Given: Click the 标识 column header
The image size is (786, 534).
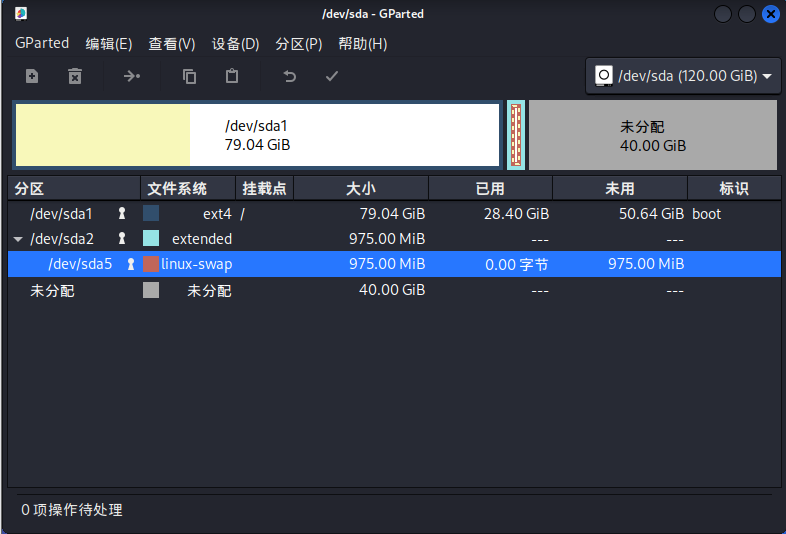Looking at the screenshot, I should pos(734,189).
